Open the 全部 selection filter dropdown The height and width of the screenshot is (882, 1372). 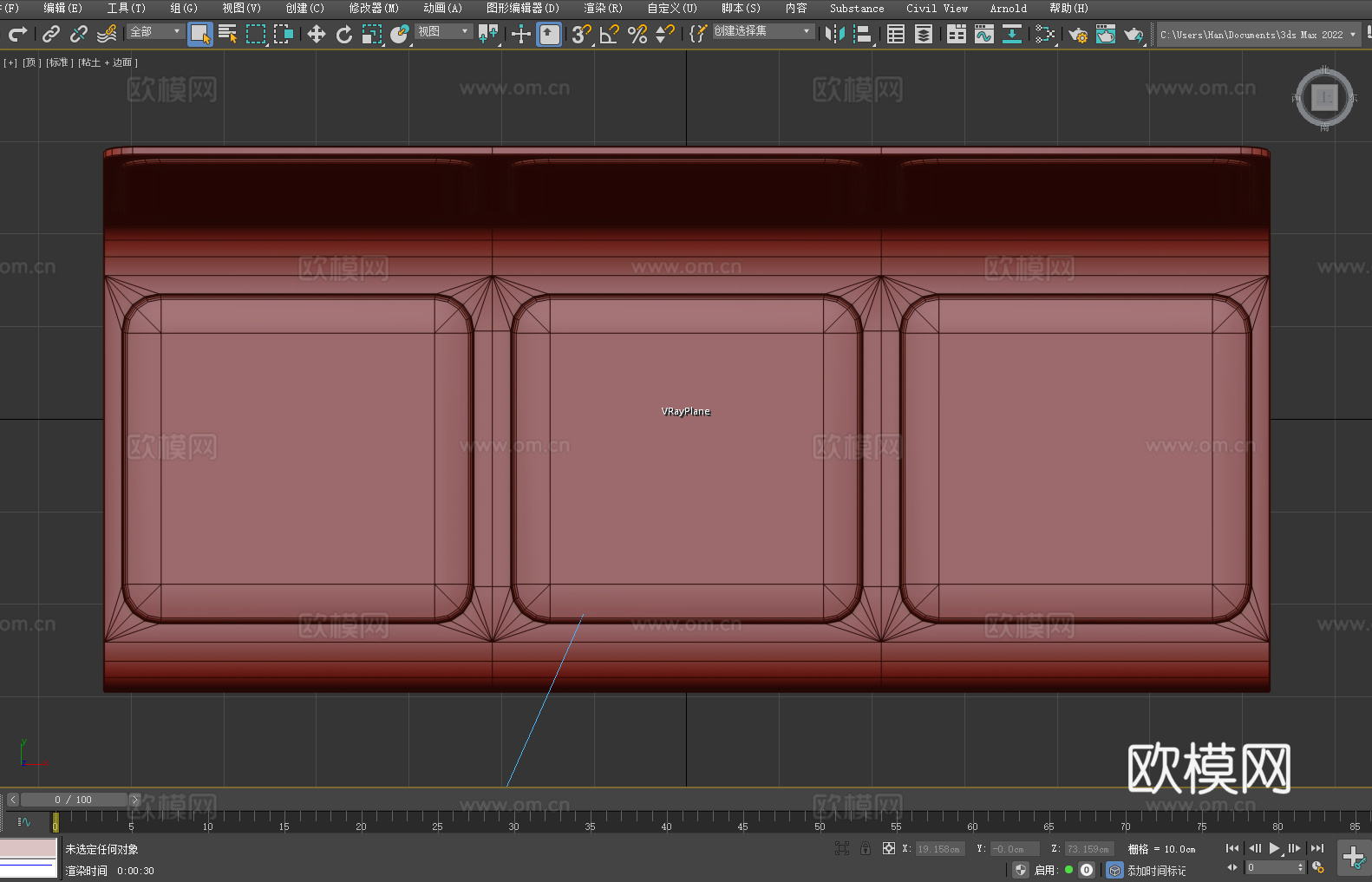coord(155,31)
